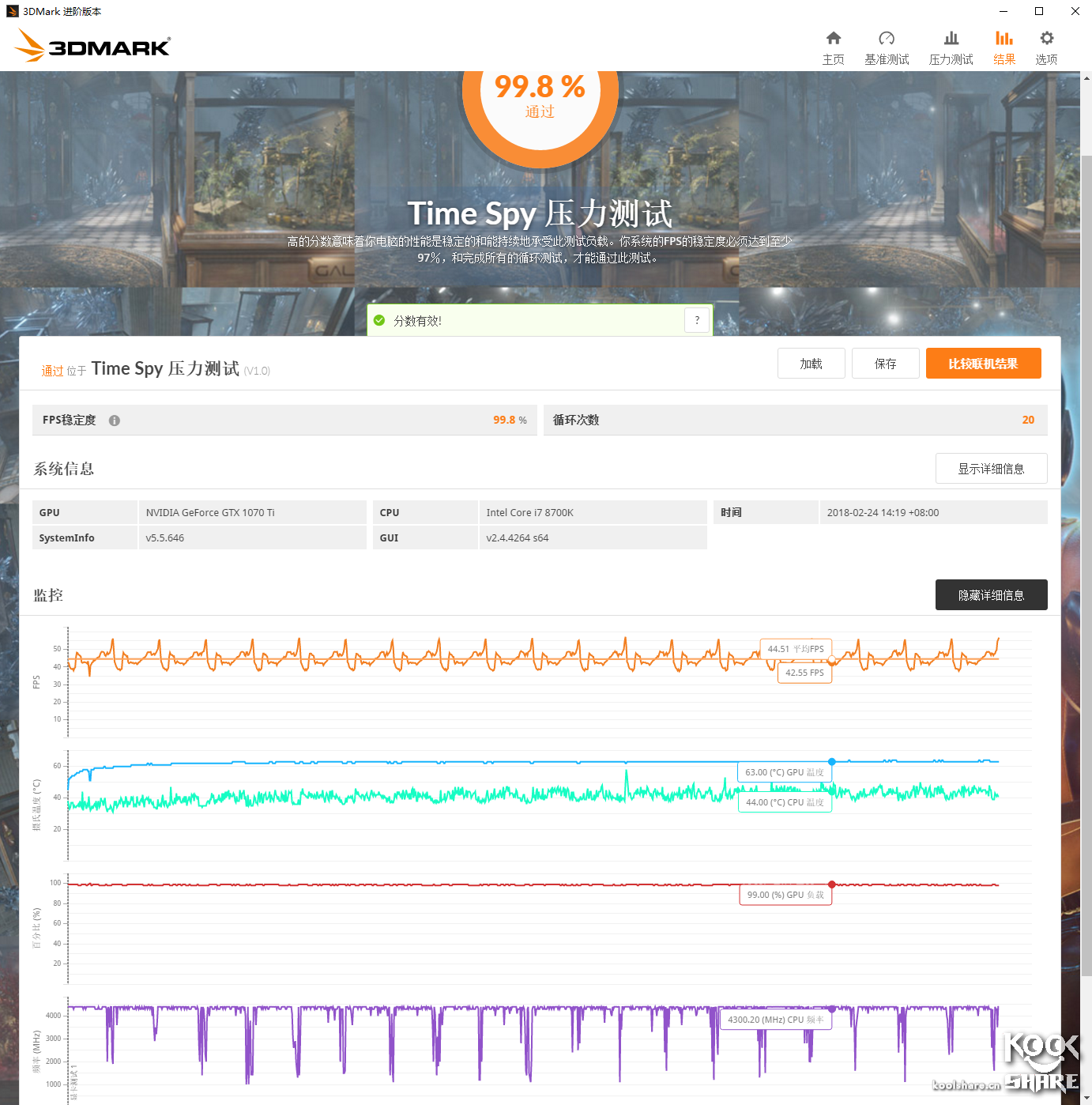Maximize the 3DMark window
The width and height of the screenshot is (1092, 1105).
1039,11
